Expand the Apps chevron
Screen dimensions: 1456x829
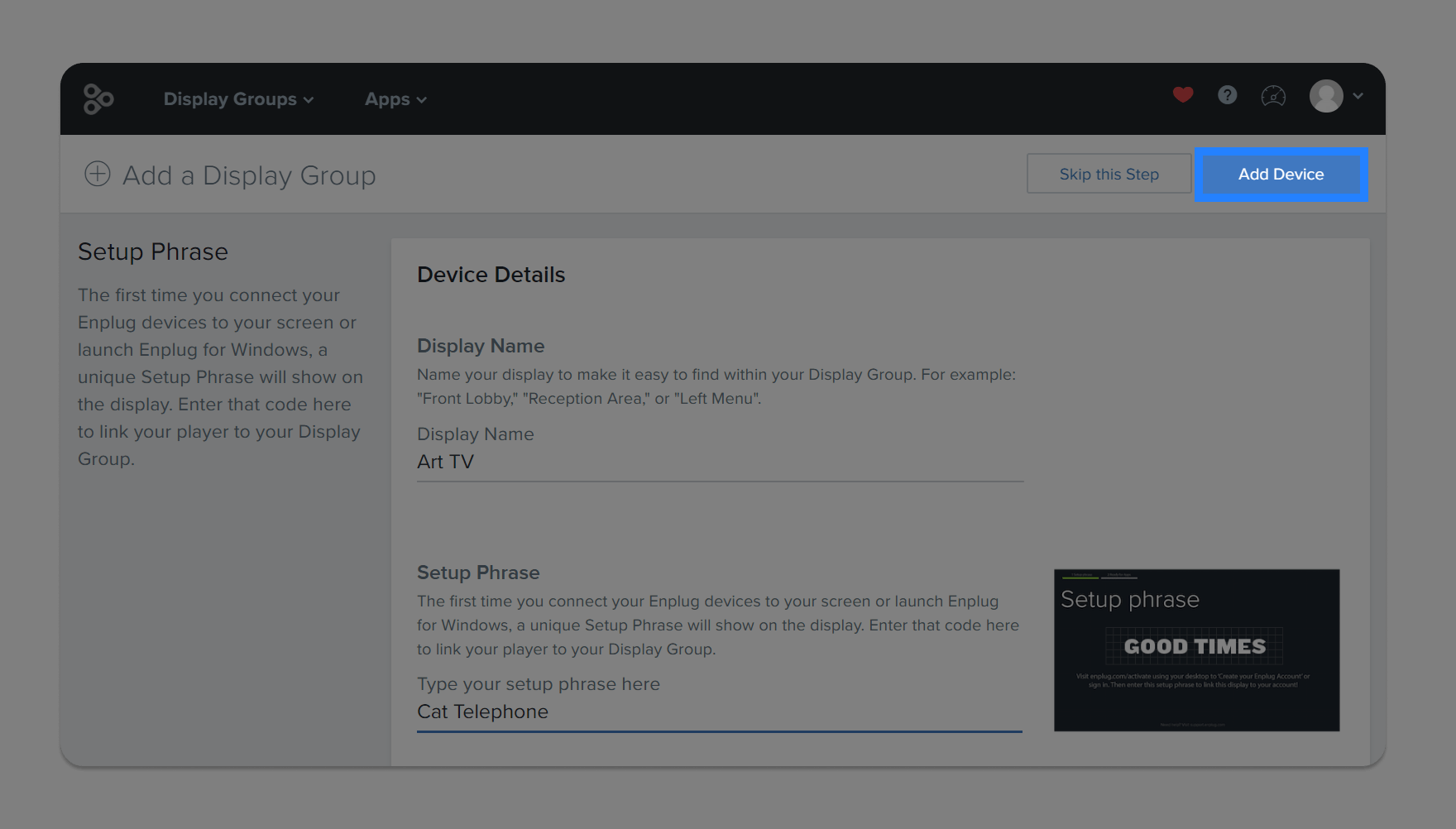pyautogui.click(x=420, y=100)
